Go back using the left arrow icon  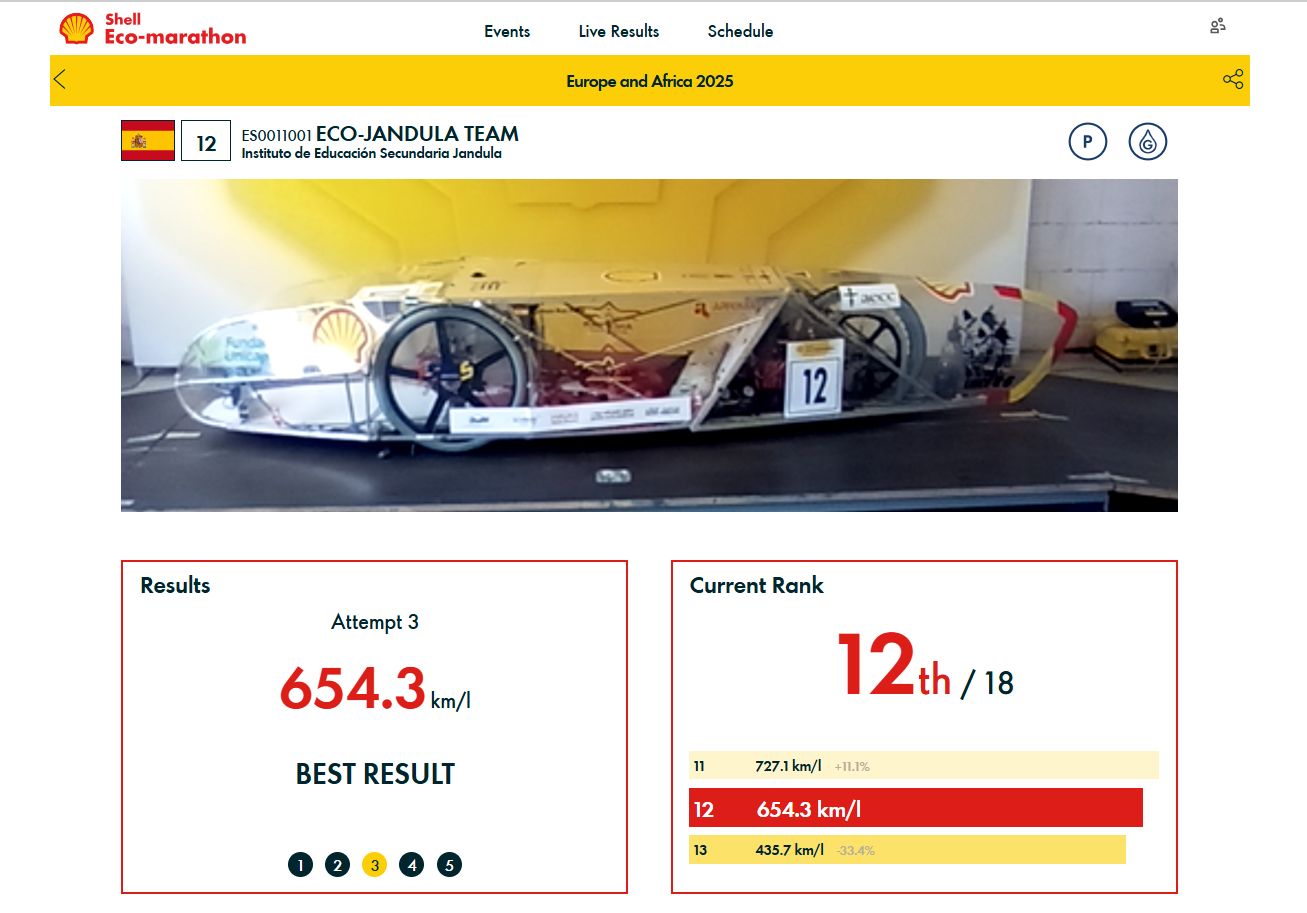[x=61, y=80]
